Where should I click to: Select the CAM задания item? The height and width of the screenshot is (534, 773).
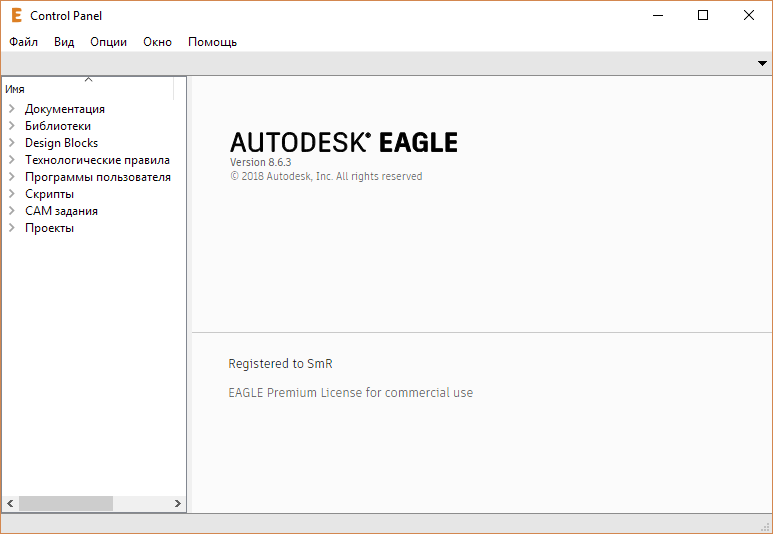[61, 211]
